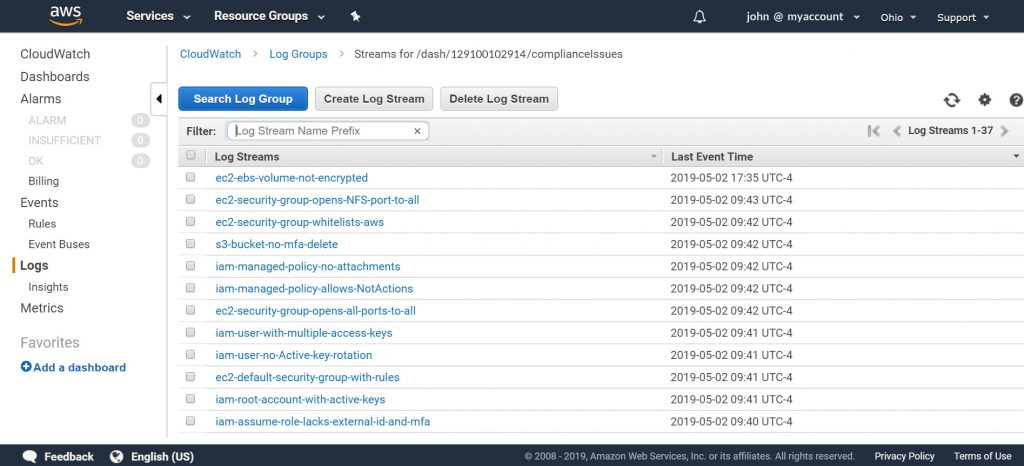
Task: Check the ec2-security-group-opens-NFS-port-to-all row
Action: pyautogui.click(x=191, y=199)
